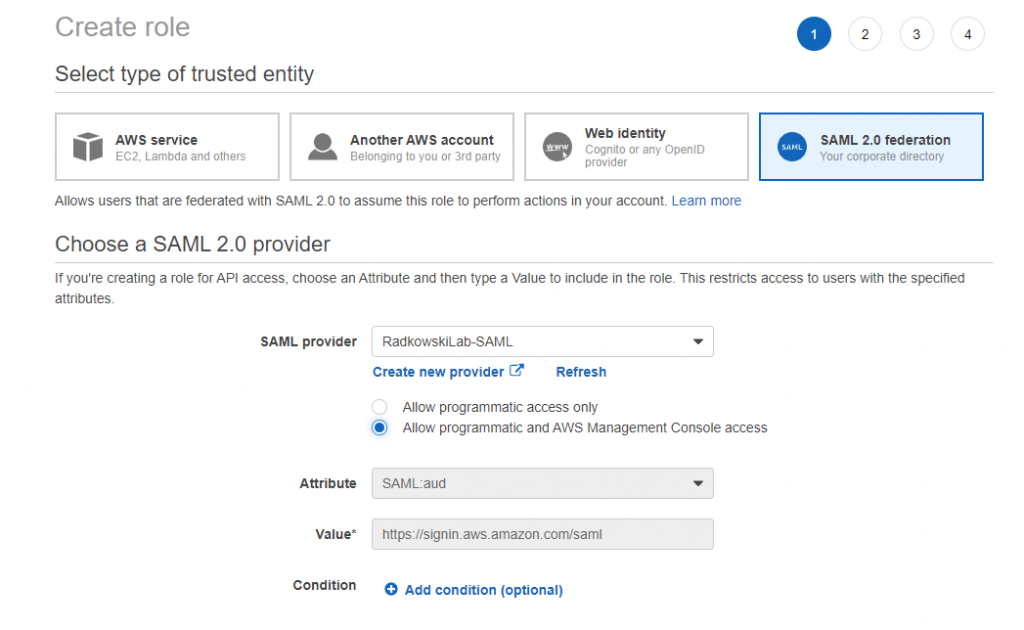
Task: Go to wizard step 2
Action: point(865,34)
